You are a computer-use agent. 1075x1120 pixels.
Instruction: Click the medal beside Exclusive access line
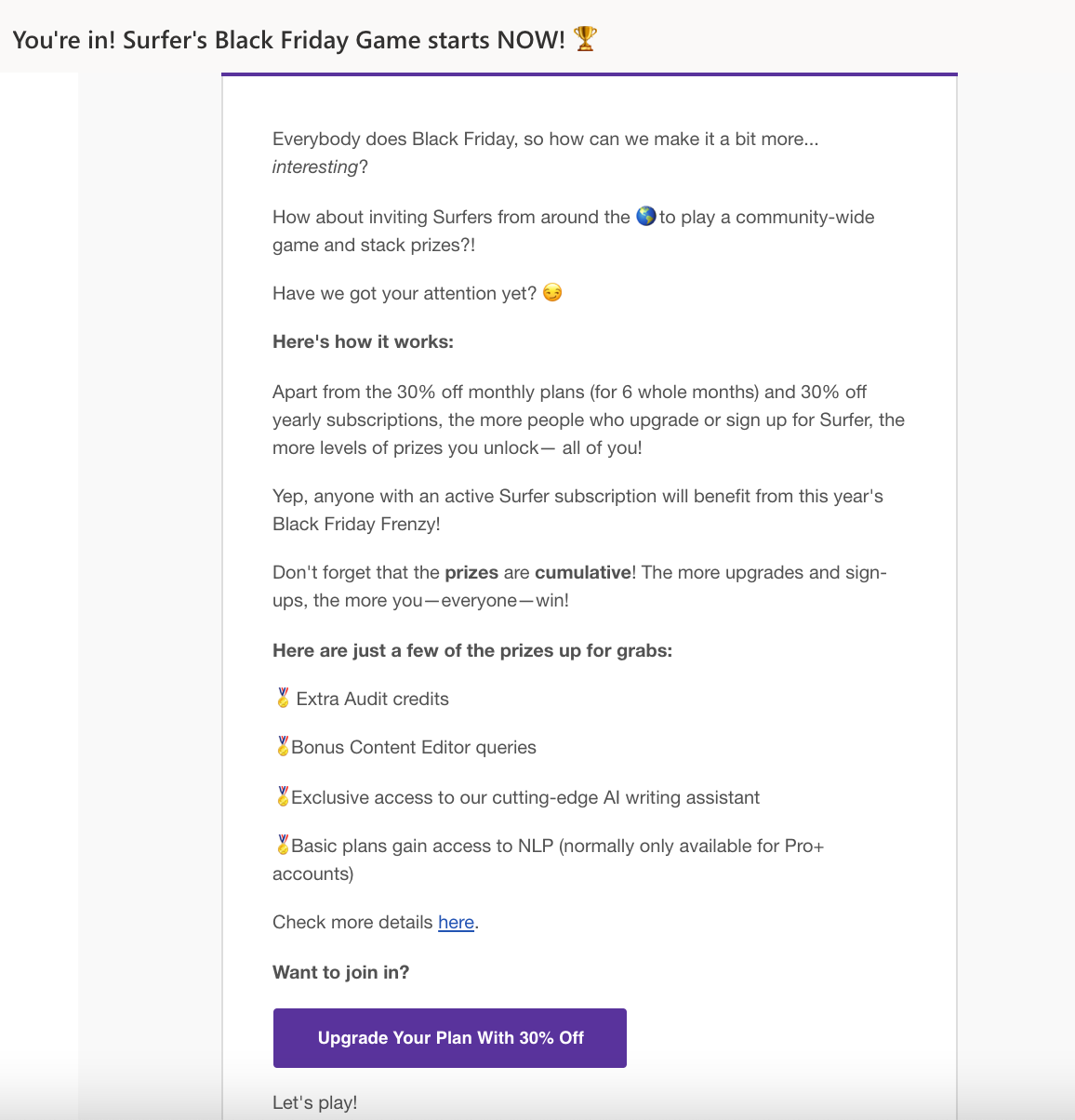pyautogui.click(x=283, y=797)
